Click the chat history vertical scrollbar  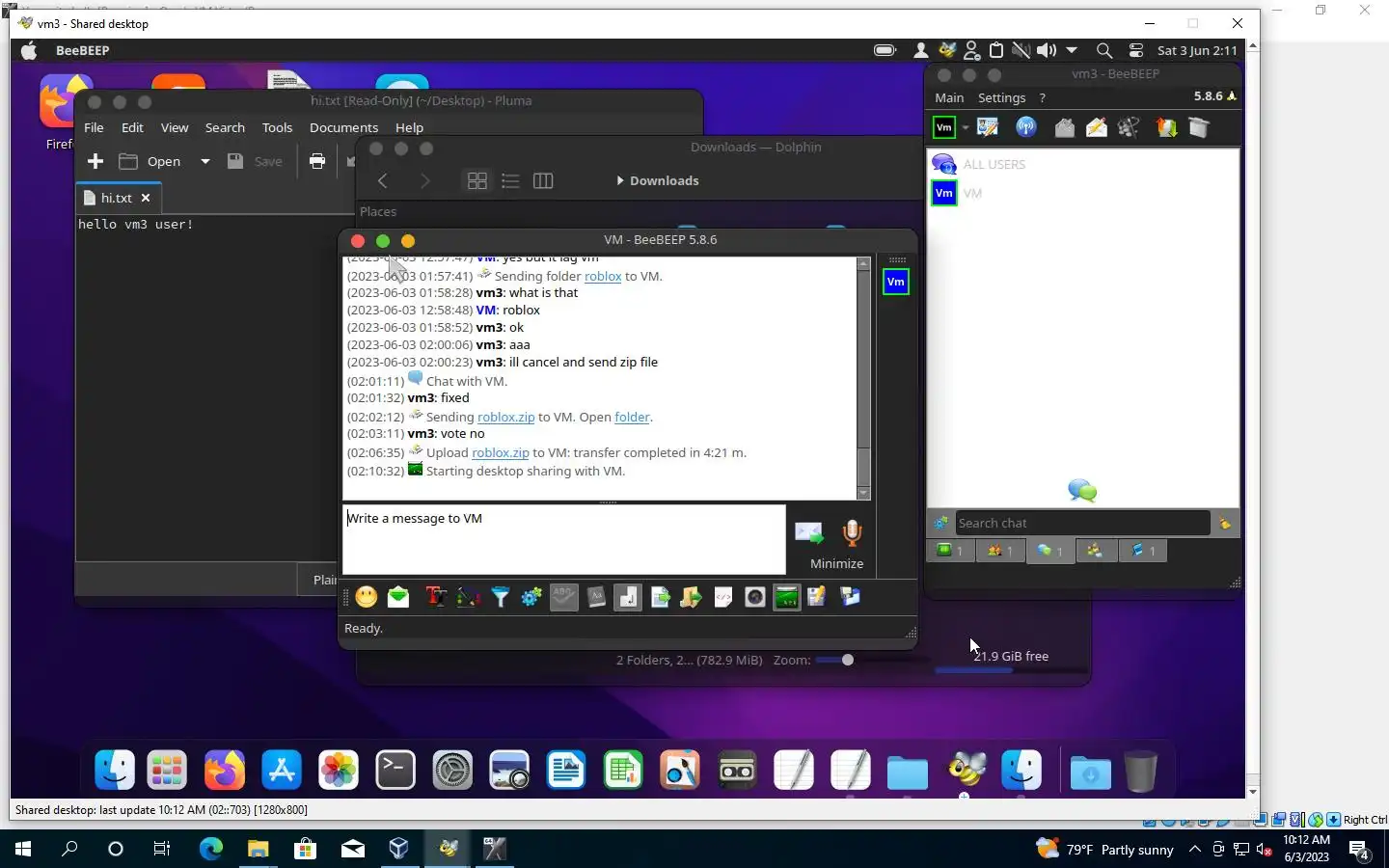pyautogui.click(x=863, y=378)
